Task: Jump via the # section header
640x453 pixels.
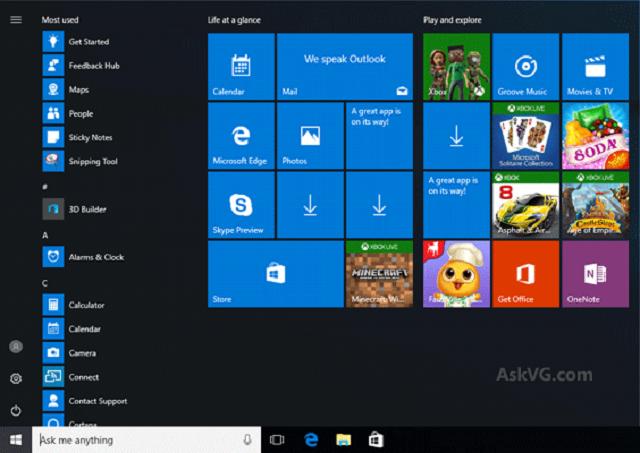Action: click(x=45, y=187)
